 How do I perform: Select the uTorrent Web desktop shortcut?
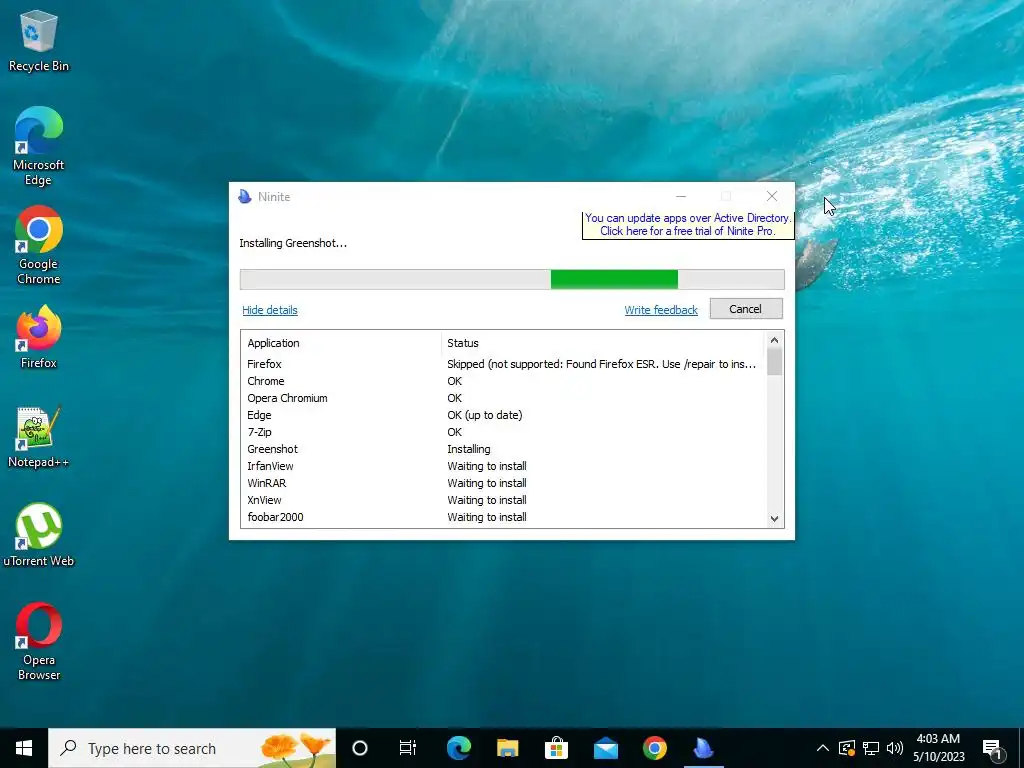click(39, 536)
